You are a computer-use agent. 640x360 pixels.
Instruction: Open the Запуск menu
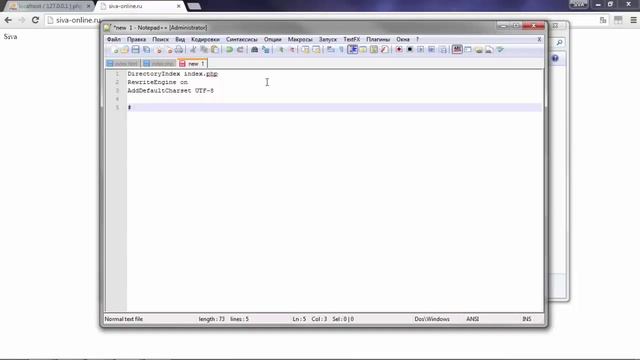[x=328, y=39]
